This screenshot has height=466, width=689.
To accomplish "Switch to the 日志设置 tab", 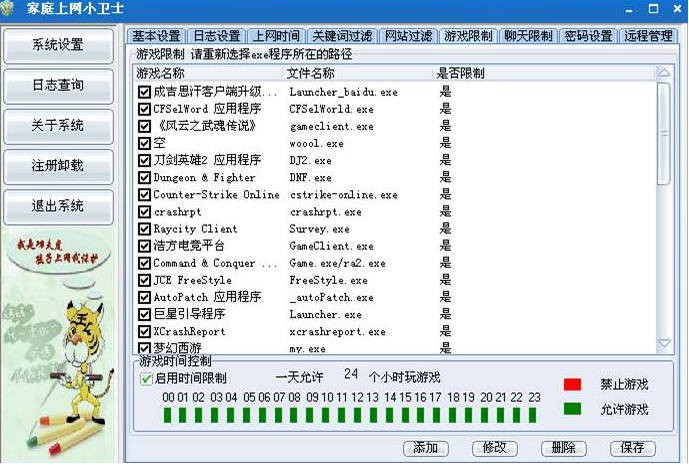I will (x=217, y=36).
